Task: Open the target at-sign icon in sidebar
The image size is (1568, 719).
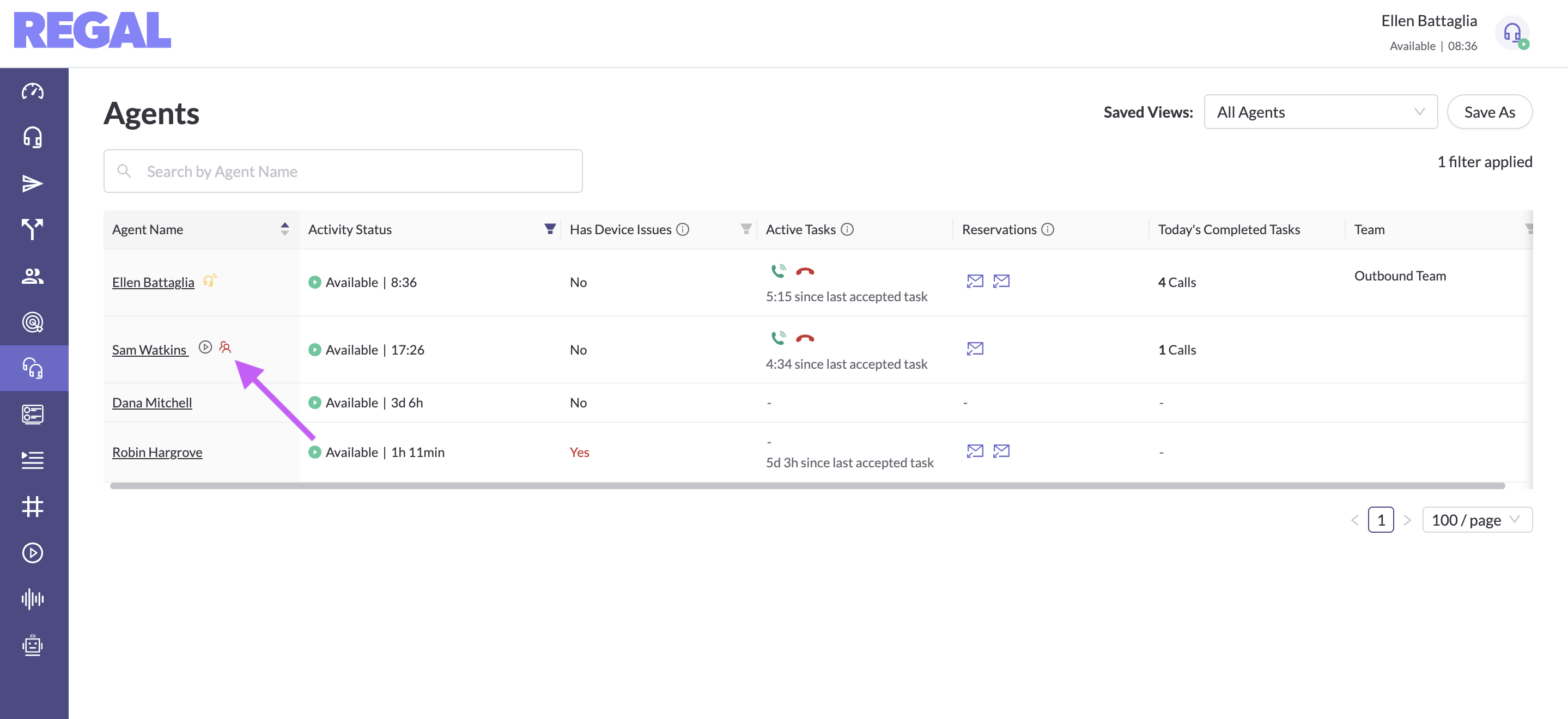Action: click(32, 322)
